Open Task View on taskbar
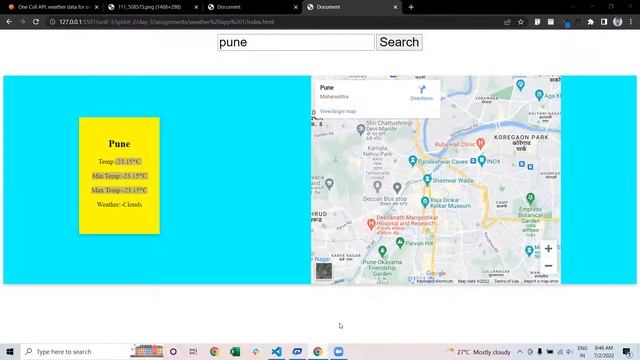 pos(193,351)
